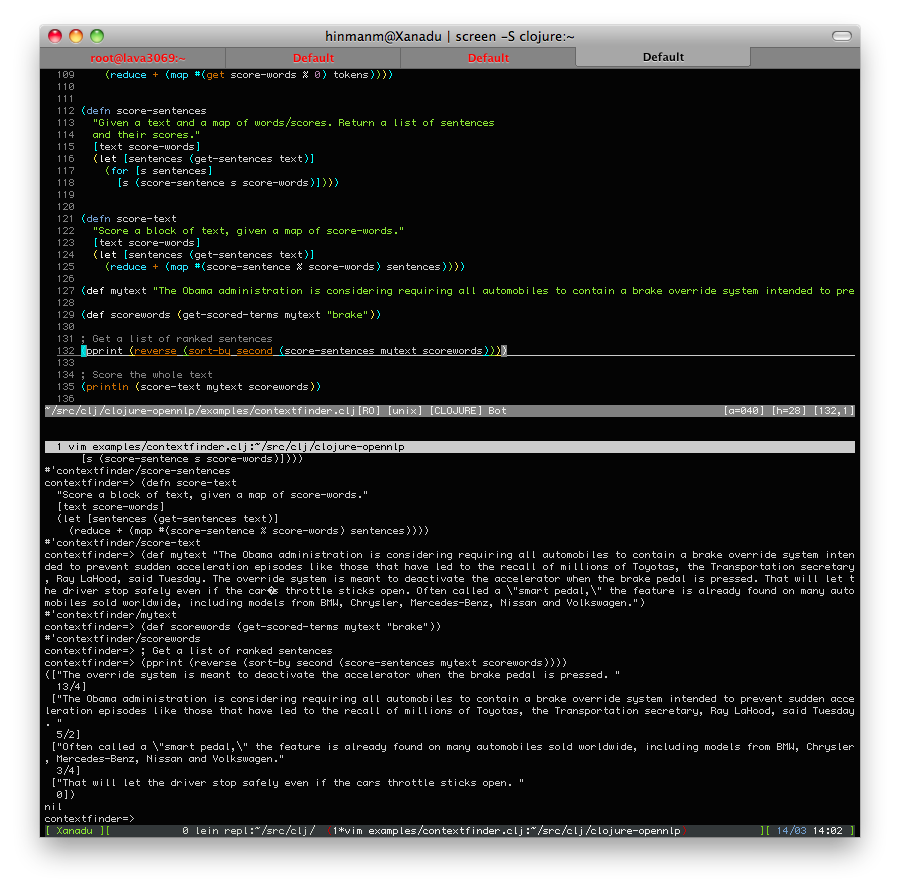Viewport: 900px width, 892px height.
Task: Click #'contextfinder/scorewords output line
Action: [x=122, y=639]
